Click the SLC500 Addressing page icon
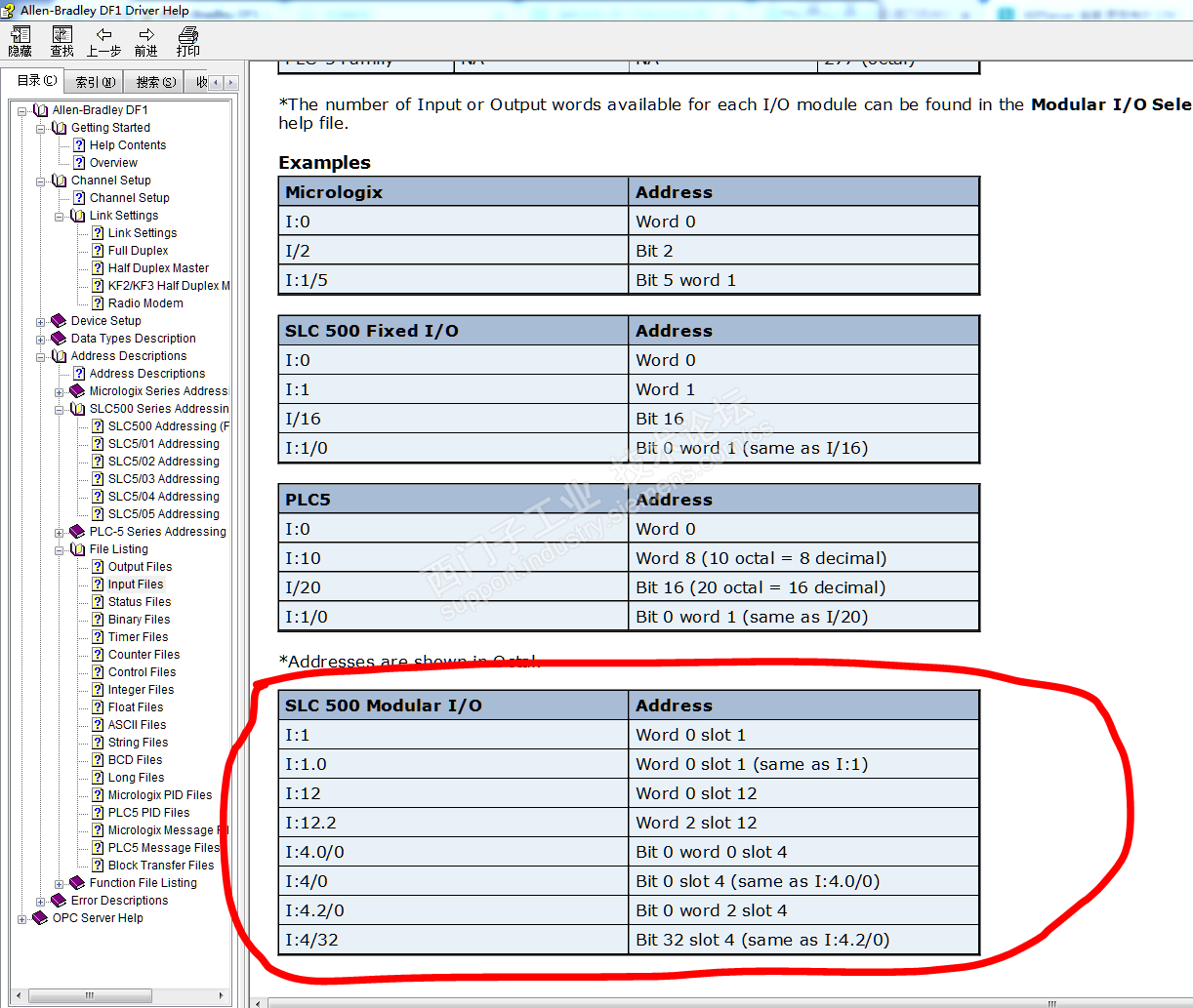The width and height of the screenshot is (1193, 1008). point(98,426)
